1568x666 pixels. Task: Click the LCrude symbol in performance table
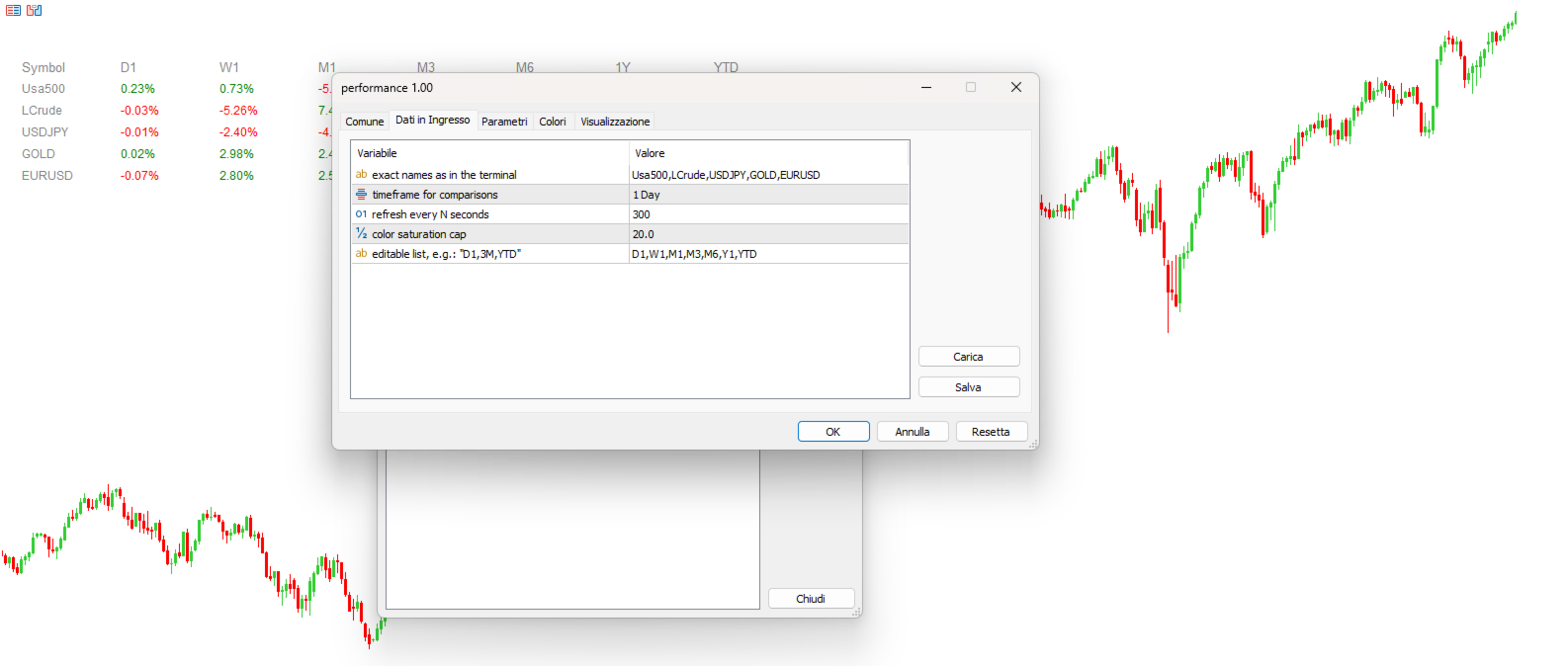[x=42, y=111]
